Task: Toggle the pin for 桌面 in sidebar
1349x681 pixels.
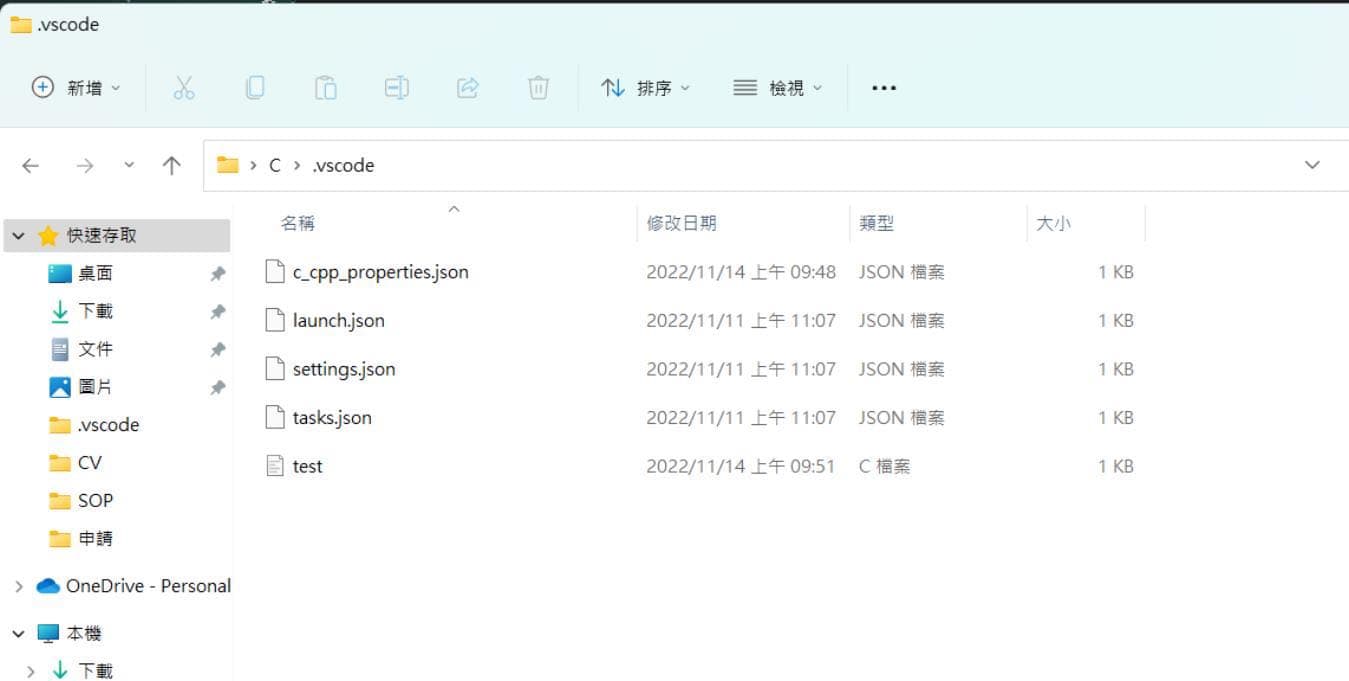Action: pos(217,273)
